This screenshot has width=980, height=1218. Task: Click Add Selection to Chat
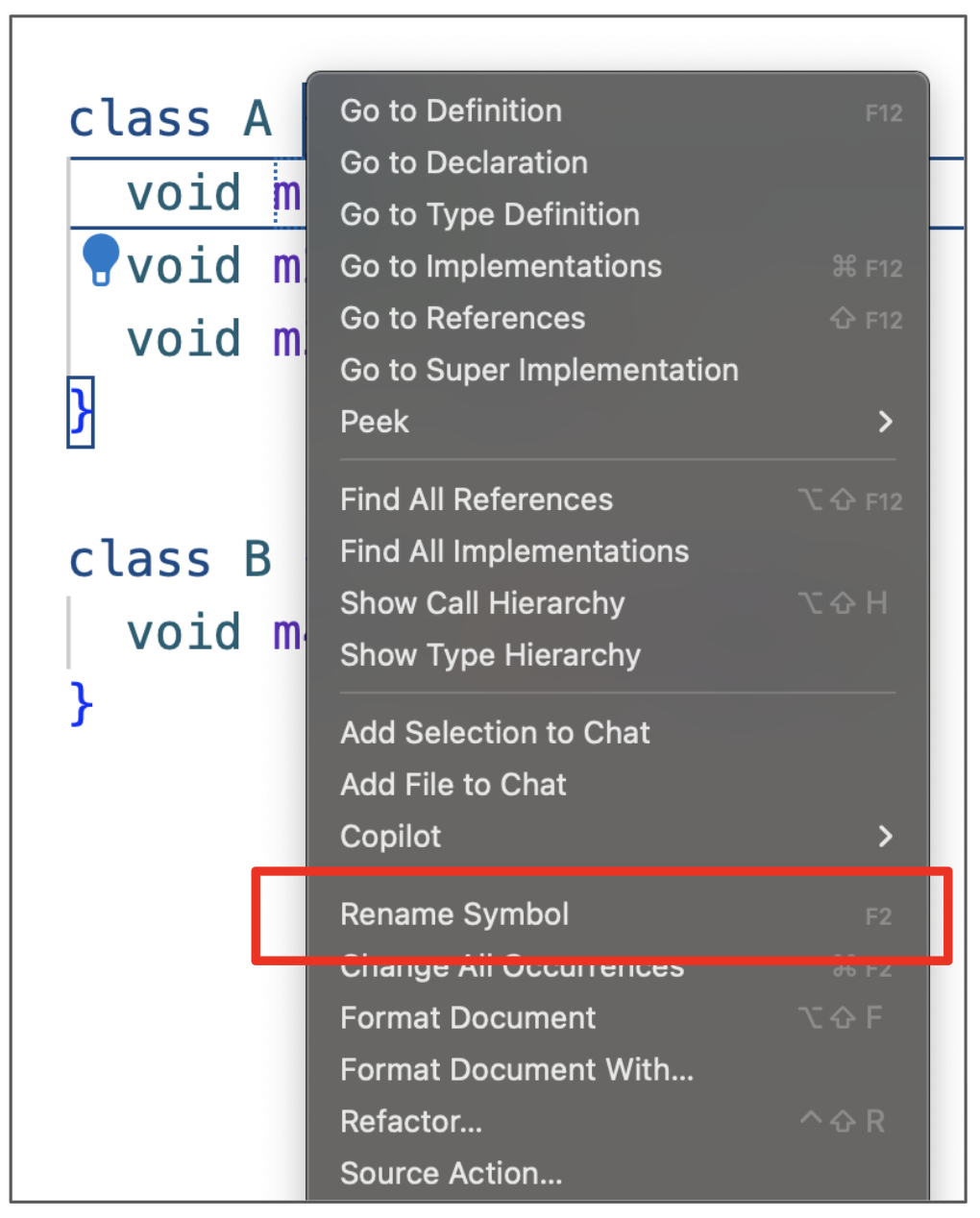point(495,734)
